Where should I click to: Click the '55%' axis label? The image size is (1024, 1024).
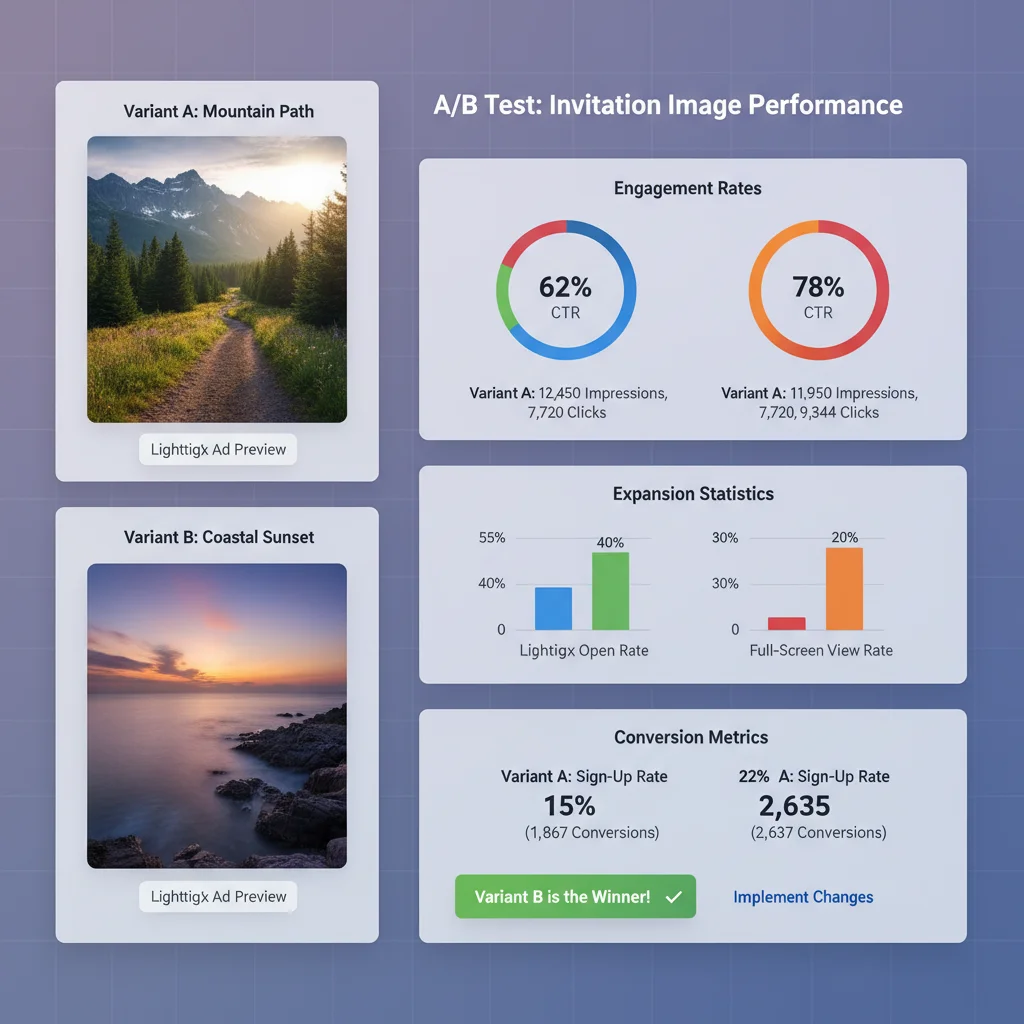coord(492,537)
